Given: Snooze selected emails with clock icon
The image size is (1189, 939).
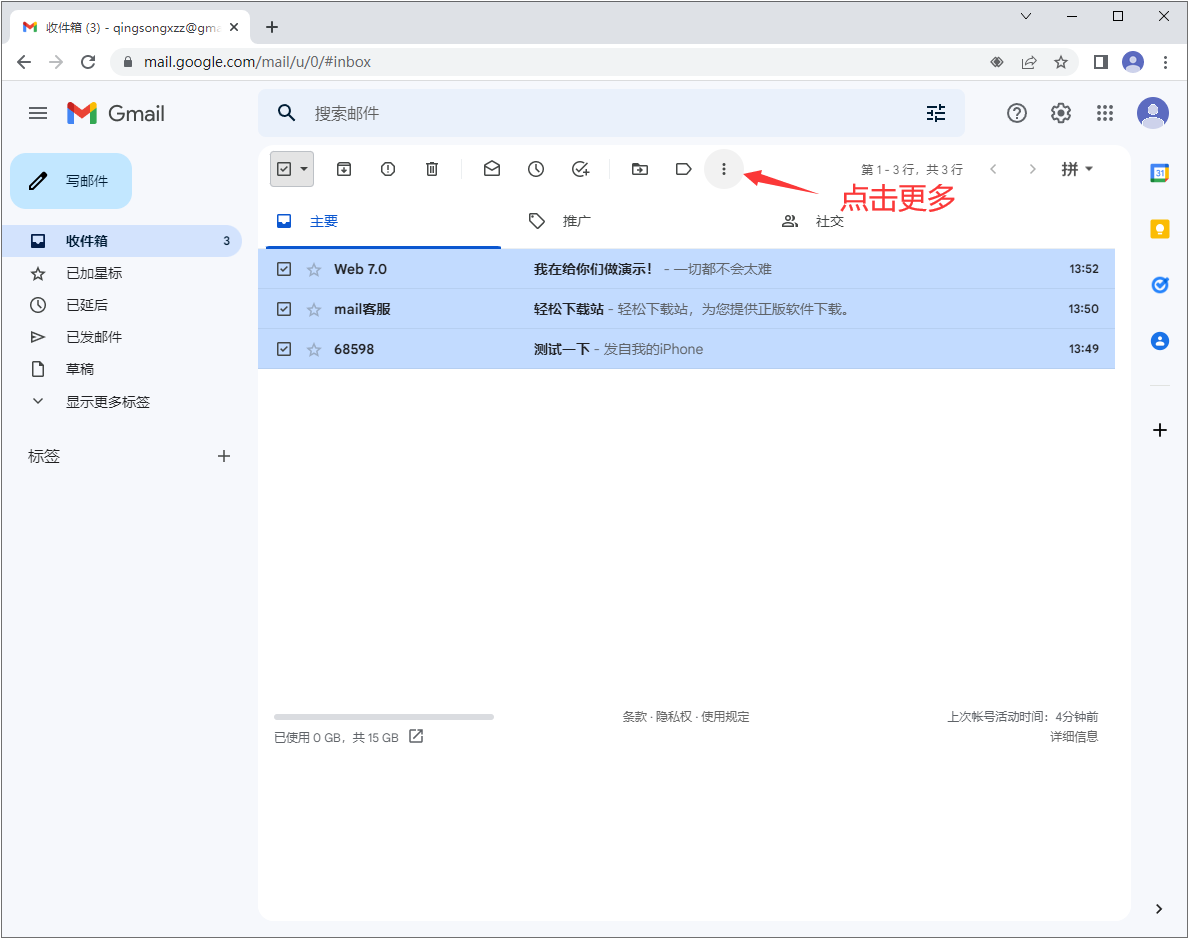Looking at the screenshot, I should point(535,169).
